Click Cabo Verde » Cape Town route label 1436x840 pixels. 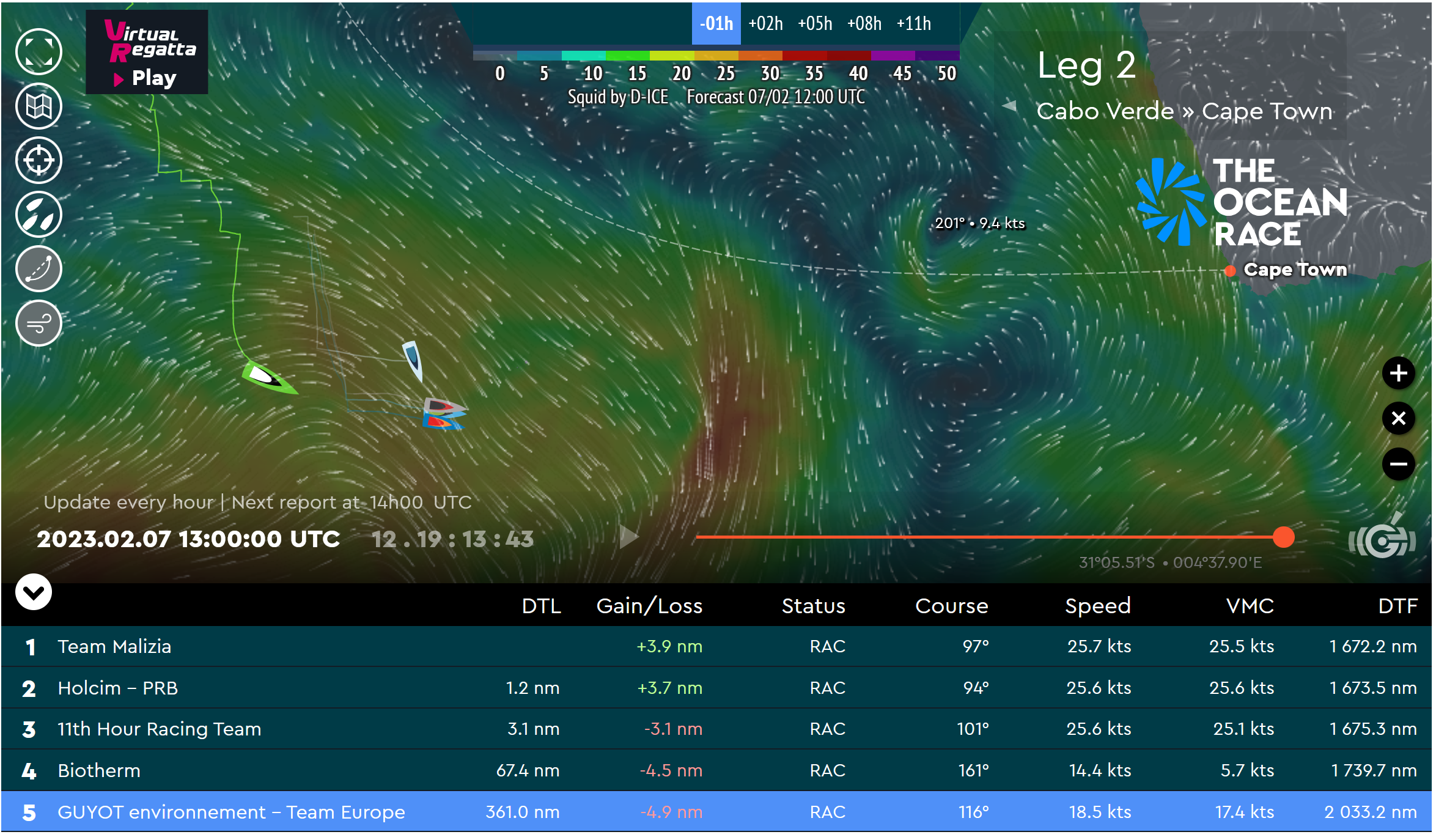coord(1184,111)
